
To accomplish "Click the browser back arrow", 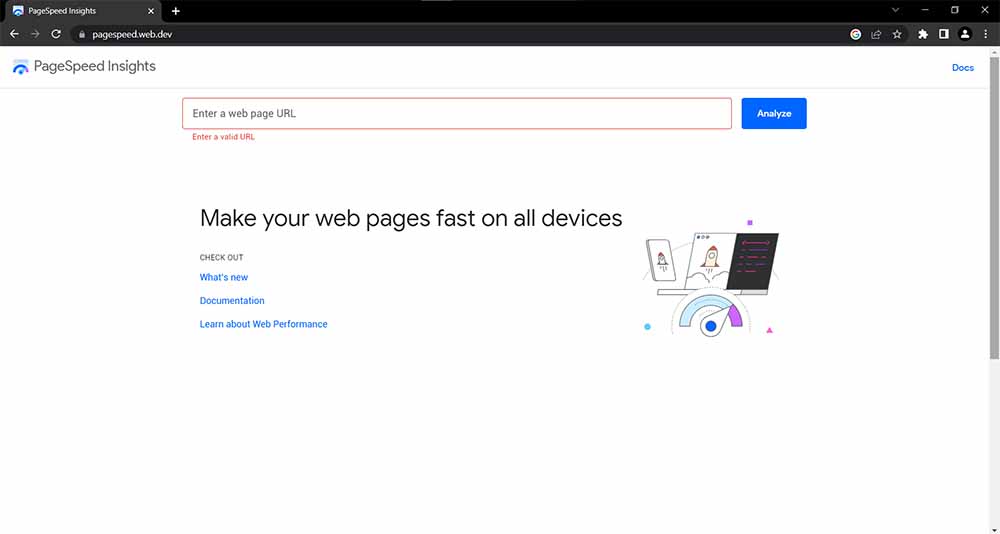I will tap(14, 34).
